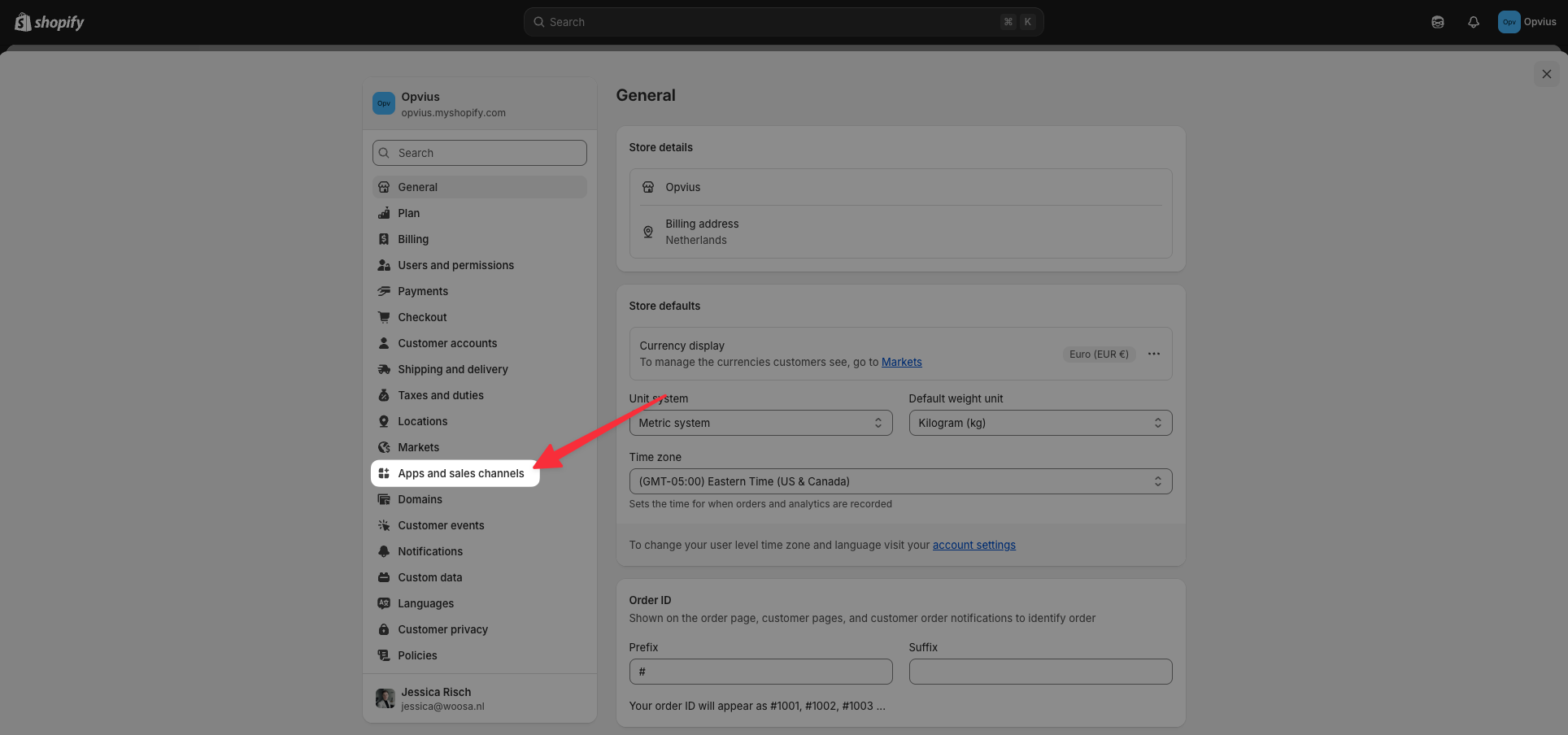Click the Checkout cart icon in sidebar
Viewport: 1568px width, 735px height.
point(384,317)
